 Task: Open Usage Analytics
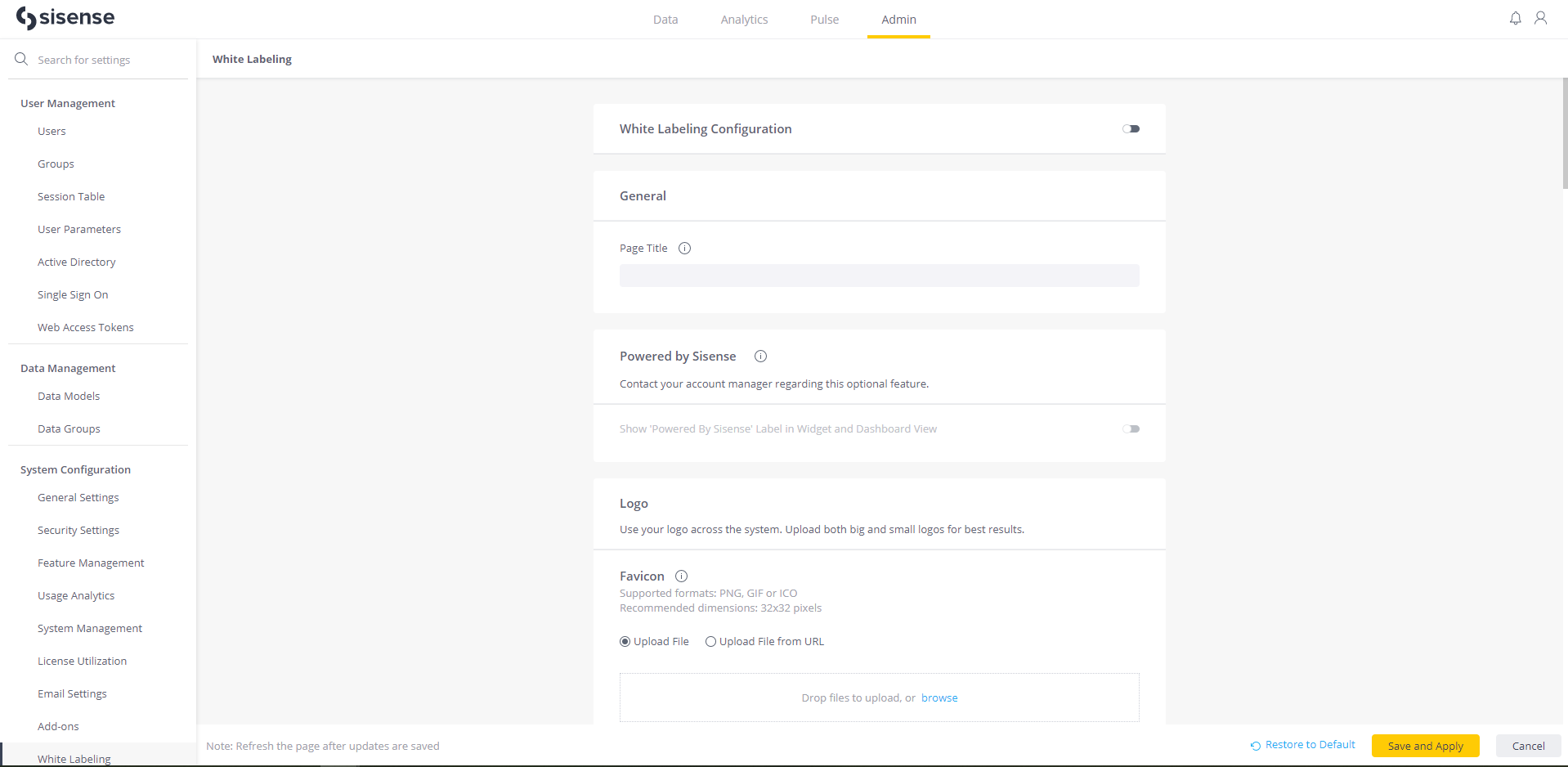(x=76, y=596)
